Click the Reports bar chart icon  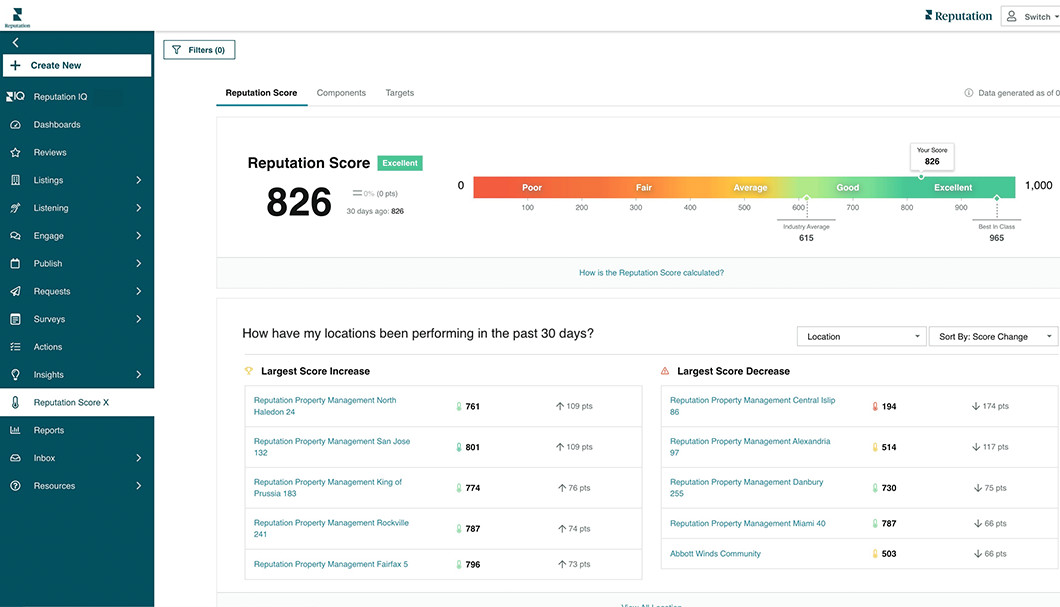15,430
